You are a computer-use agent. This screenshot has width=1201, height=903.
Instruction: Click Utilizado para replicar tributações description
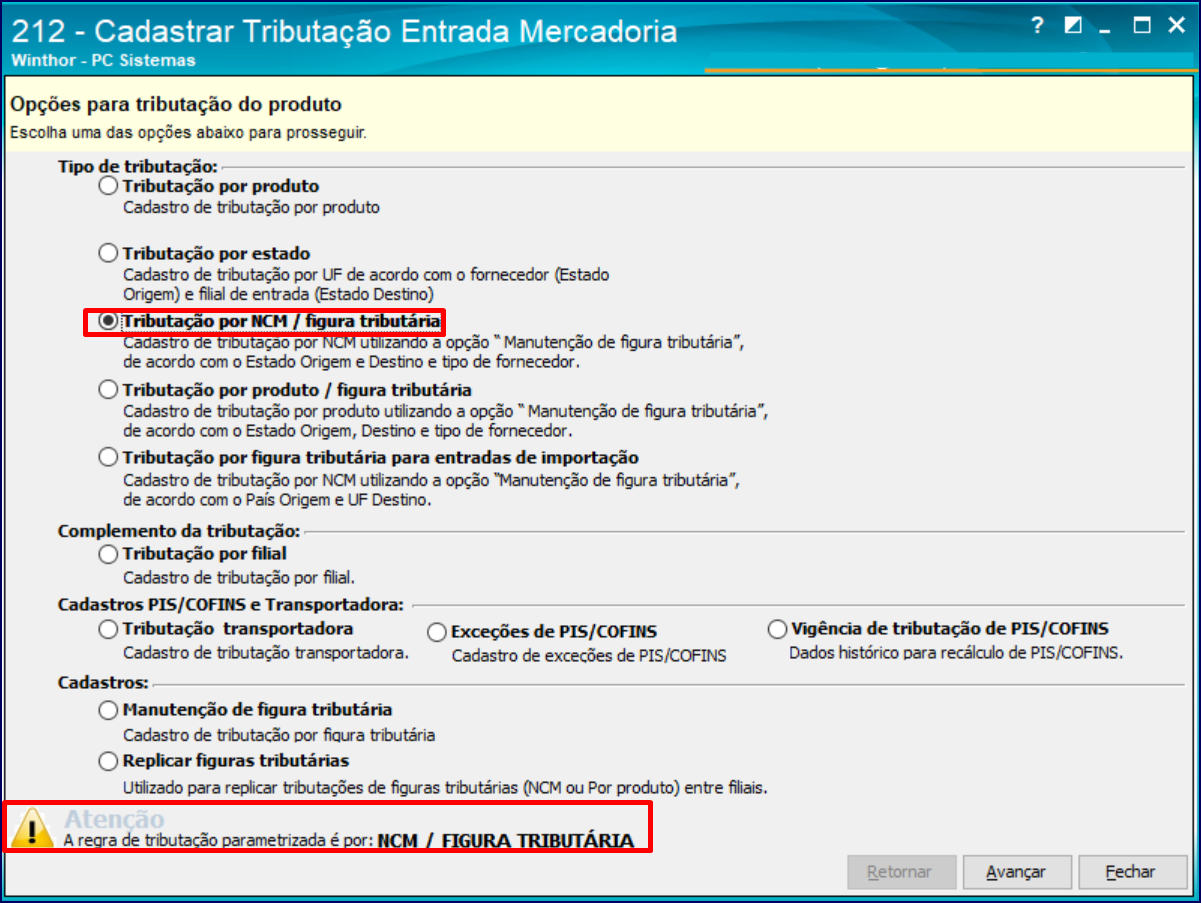(x=445, y=787)
